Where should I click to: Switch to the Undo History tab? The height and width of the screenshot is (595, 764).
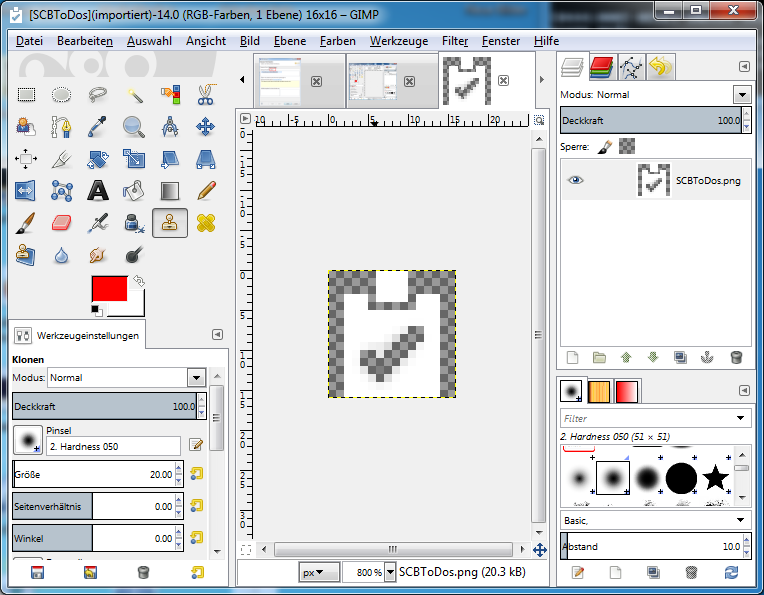pyautogui.click(x=659, y=67)
